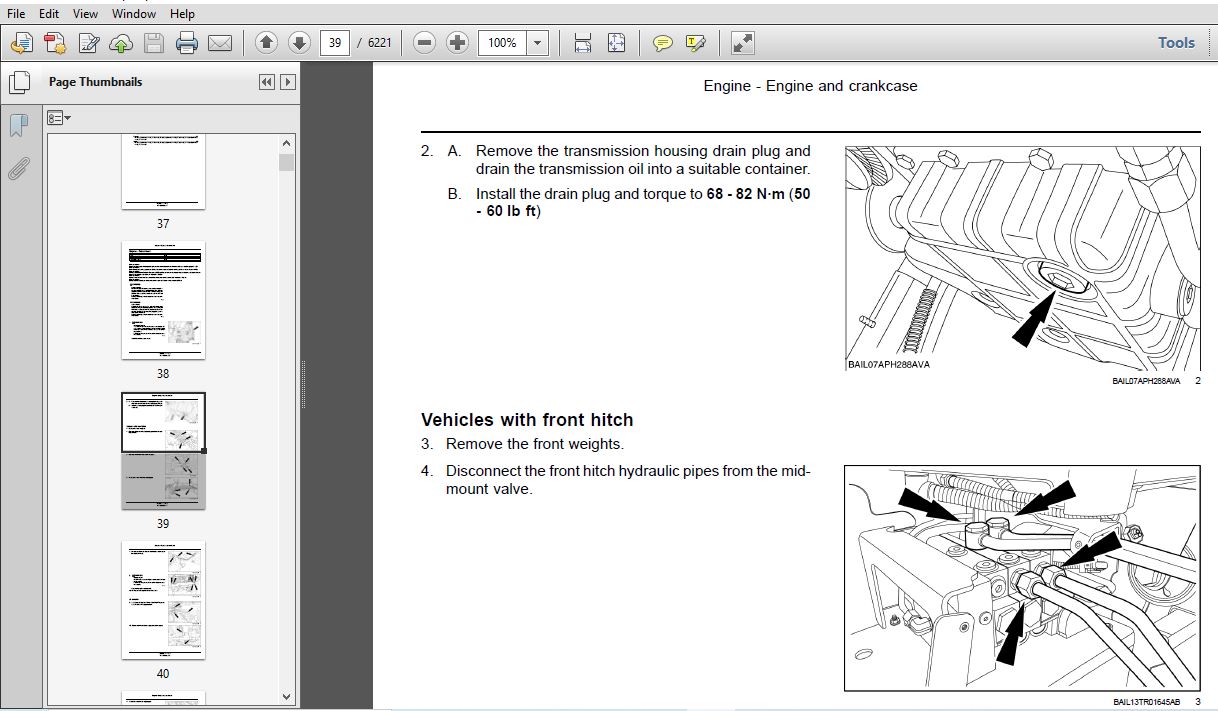Click the mid-mount valve illustration figure 3
The image size is (1218, 711).
pyautogui.click(x=1022, y=578)
